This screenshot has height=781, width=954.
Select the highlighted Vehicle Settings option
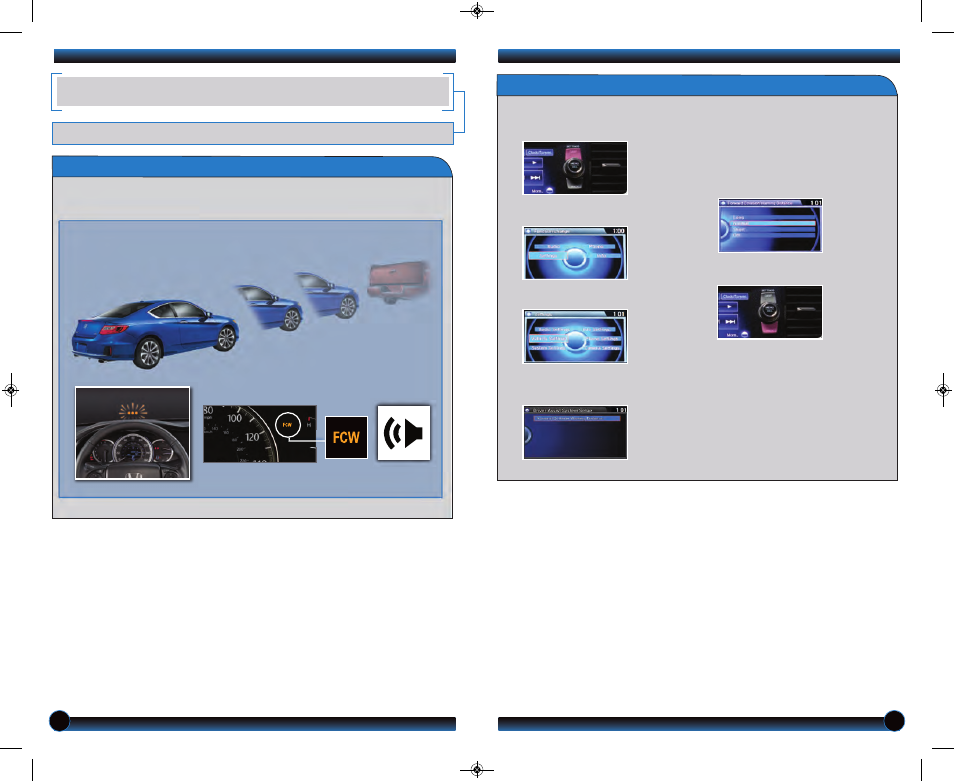[x=549, y=338]
